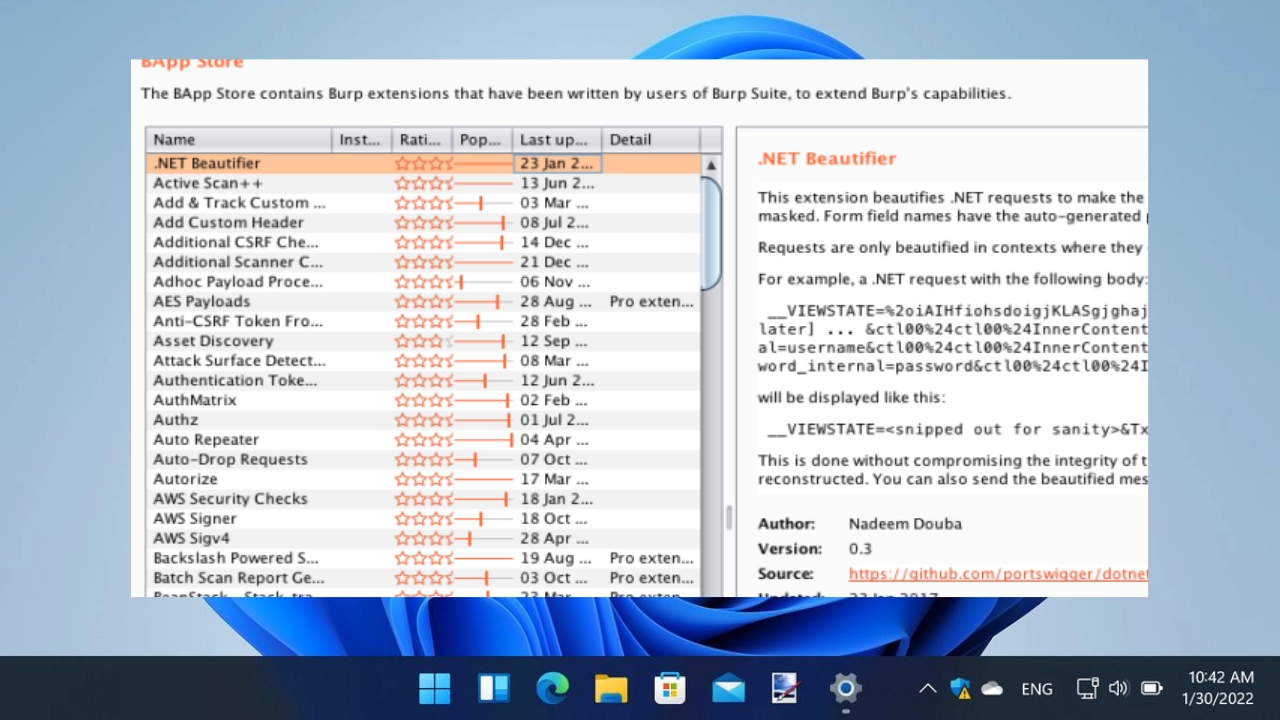Viewport: 1280px width, 720px height.
Task: Sort by the Rating column header
Action: [x=421, y=139]
